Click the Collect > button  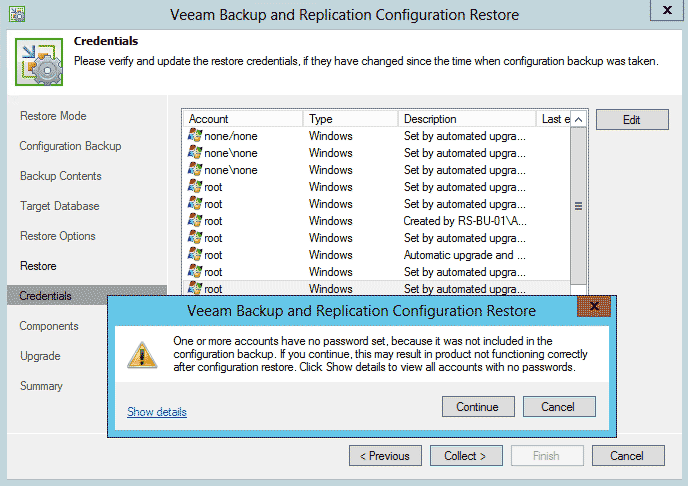click(x=466, y=456)
